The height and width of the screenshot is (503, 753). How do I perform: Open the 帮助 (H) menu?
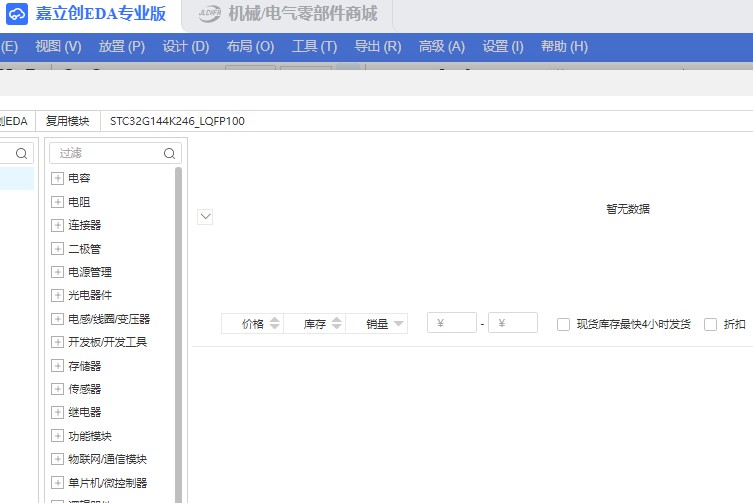[x=564, y=47]
